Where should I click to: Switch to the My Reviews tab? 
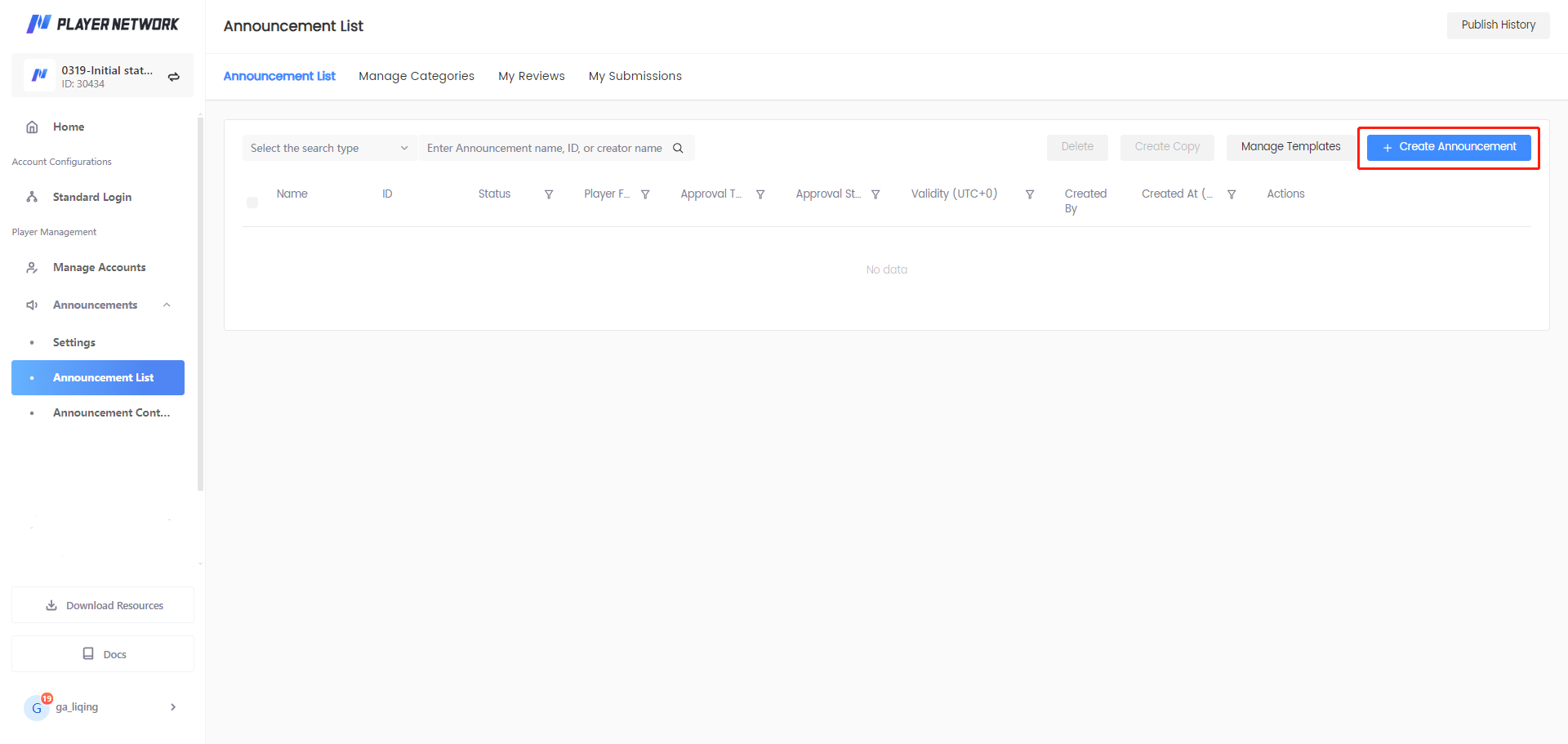[531, 76]
